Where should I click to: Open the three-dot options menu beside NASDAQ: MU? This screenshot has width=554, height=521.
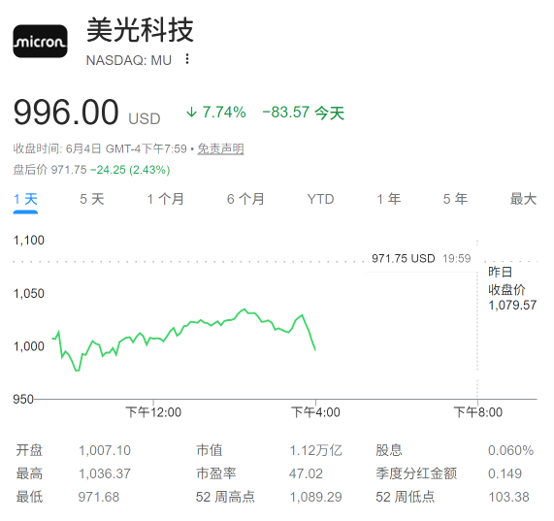click(x=187, y=59)
